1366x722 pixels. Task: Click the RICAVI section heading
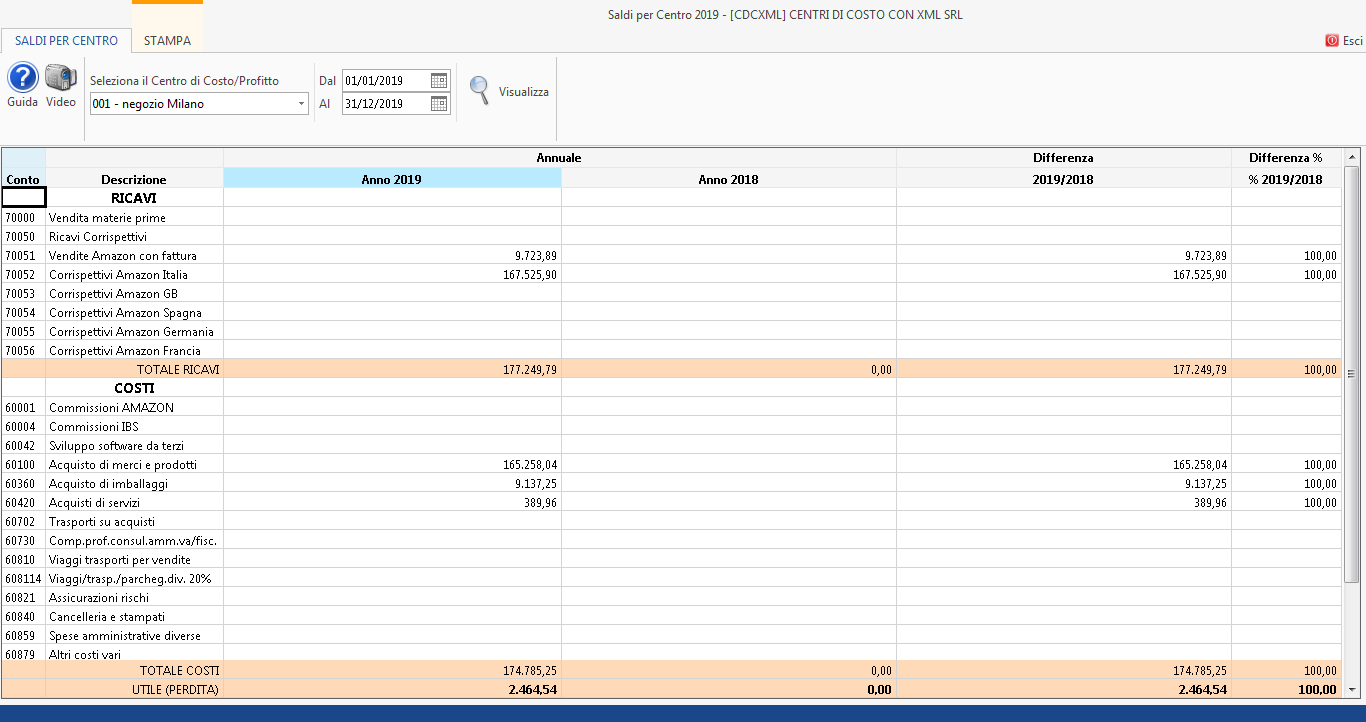[x=134, y=198]
